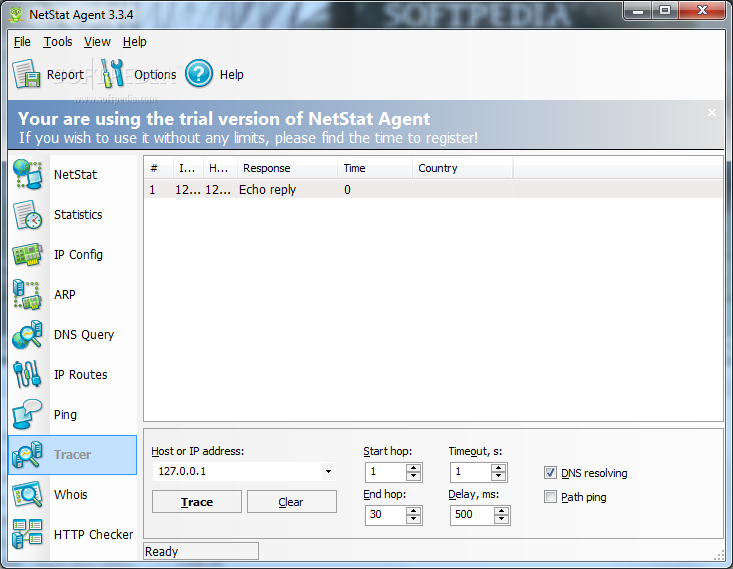Click the HTTP Checker sidebar label
This screenshot has height=569, width=733.
click(93, 534)
